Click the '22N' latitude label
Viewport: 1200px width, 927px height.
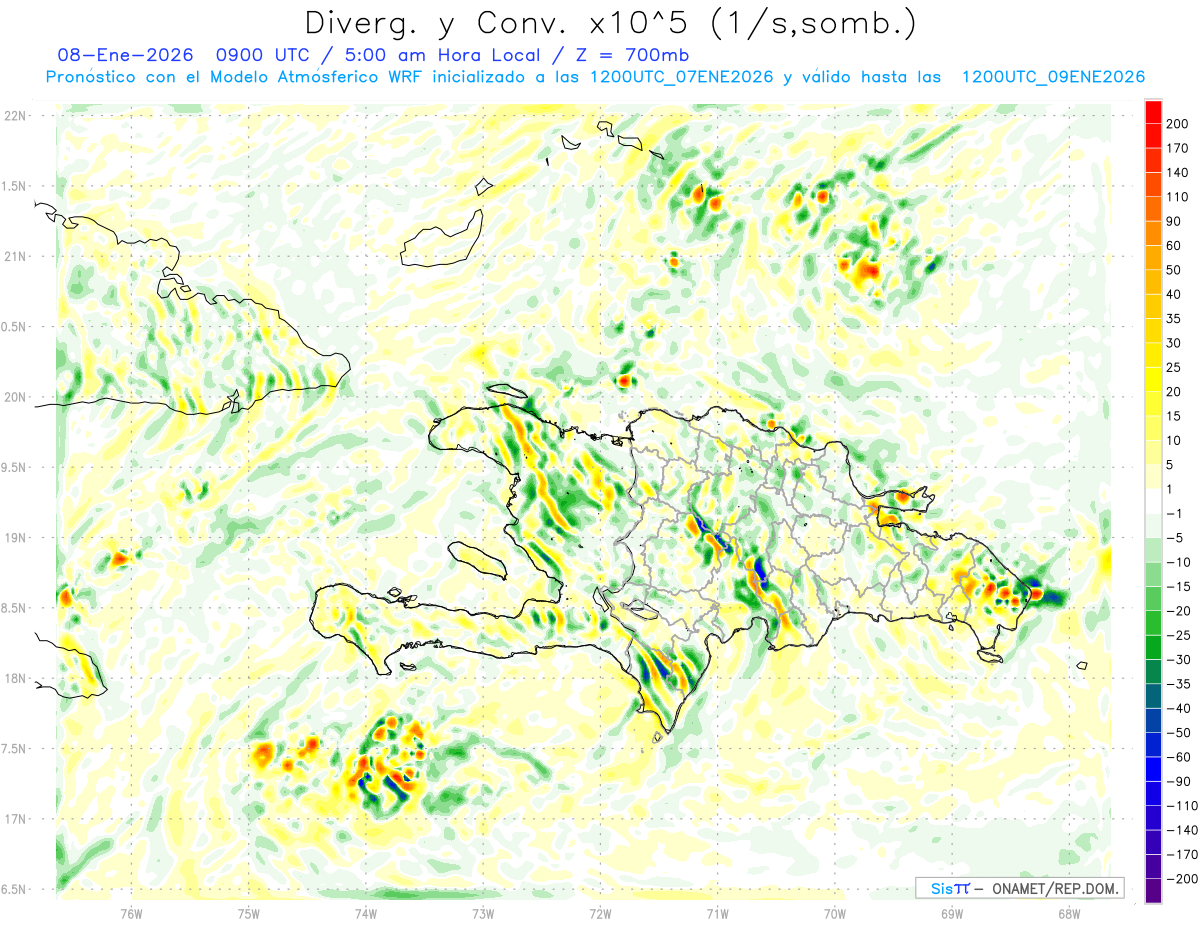[x=15, y=116]
